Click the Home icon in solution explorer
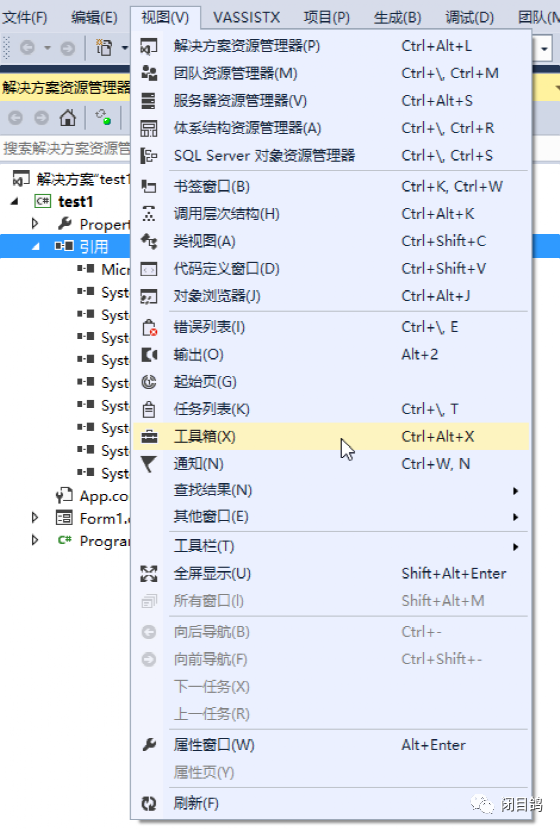 click(68, 118)
